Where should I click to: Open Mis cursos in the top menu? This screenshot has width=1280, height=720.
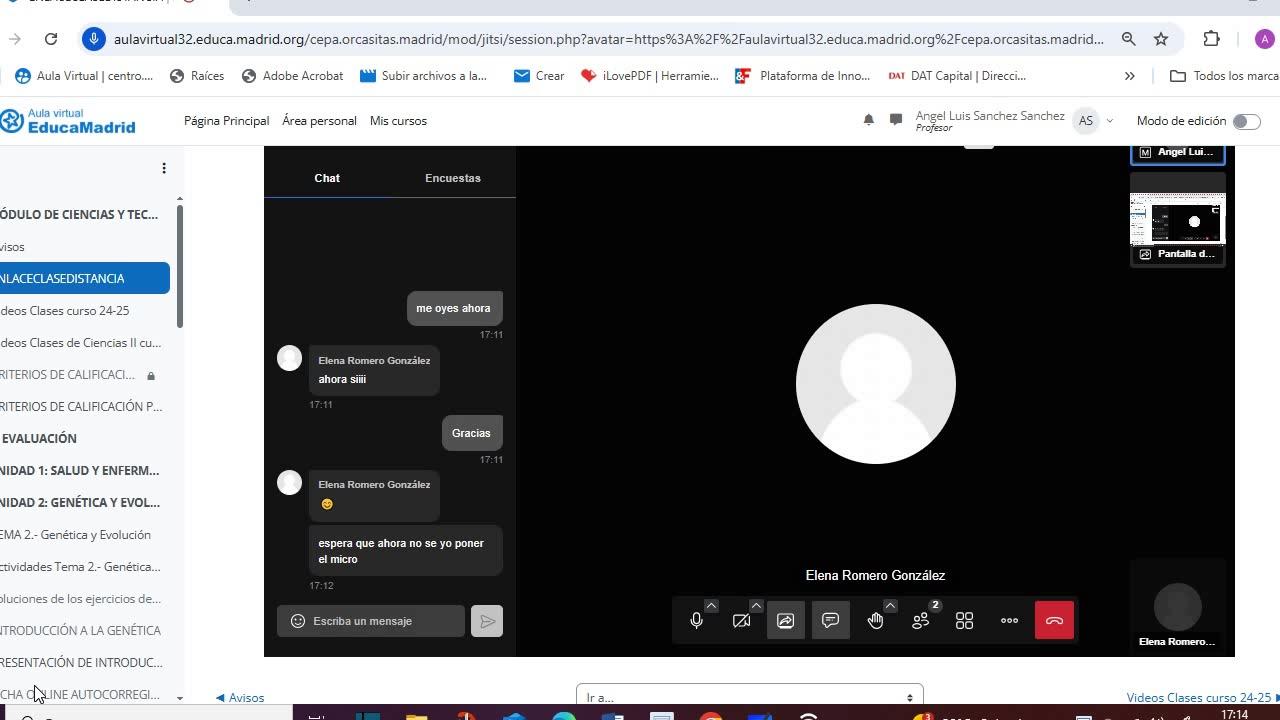[398, 121]
